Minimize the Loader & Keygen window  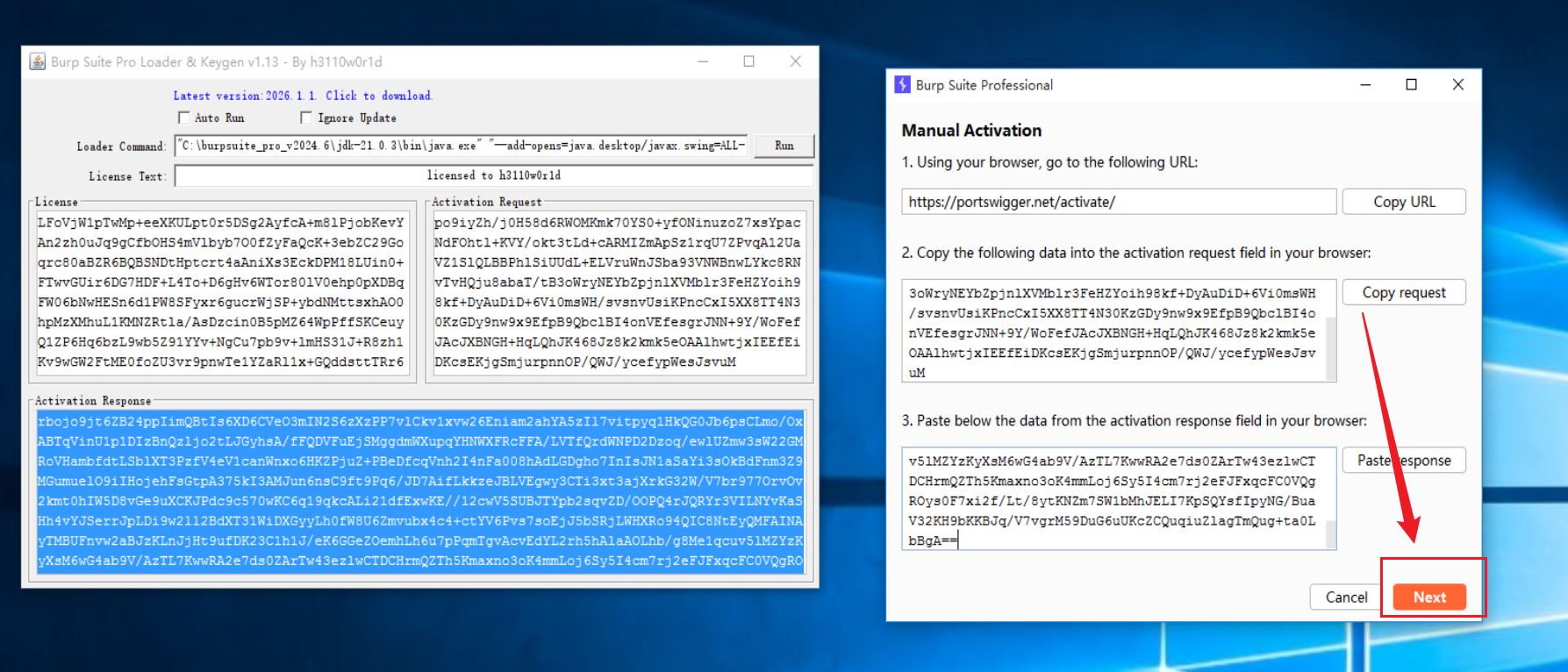[x=703, y=61]
